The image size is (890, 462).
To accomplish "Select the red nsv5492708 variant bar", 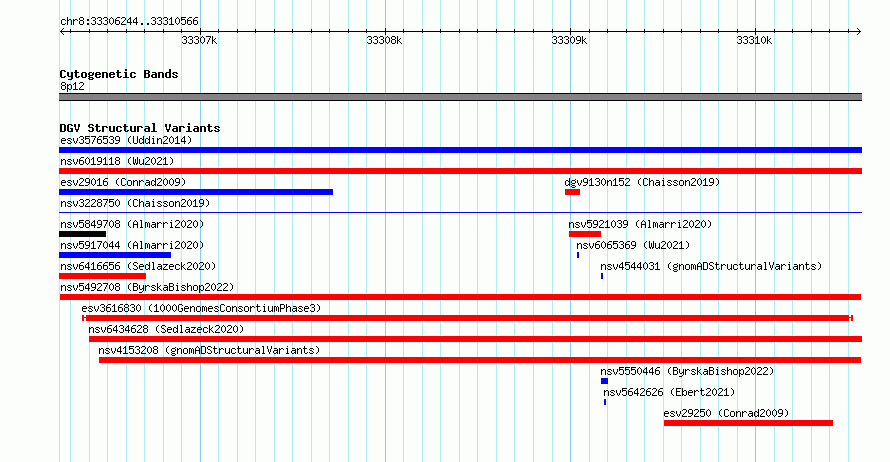I will coord(460,297).
